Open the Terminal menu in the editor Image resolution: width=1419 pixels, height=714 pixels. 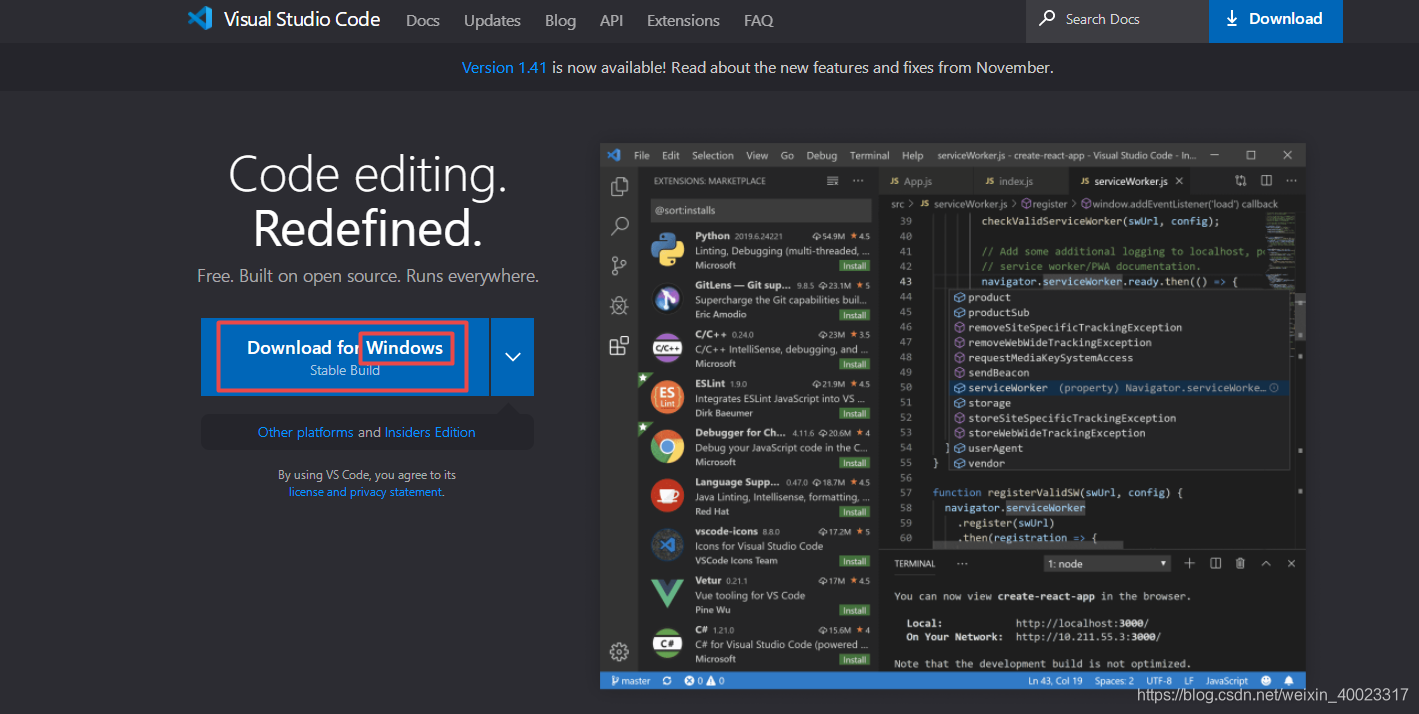870,156
